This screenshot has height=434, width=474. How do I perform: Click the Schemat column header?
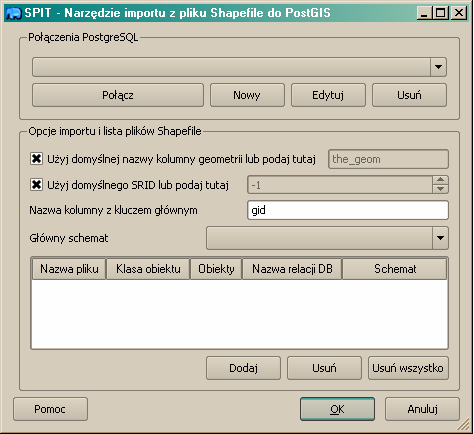coord(395,269)
